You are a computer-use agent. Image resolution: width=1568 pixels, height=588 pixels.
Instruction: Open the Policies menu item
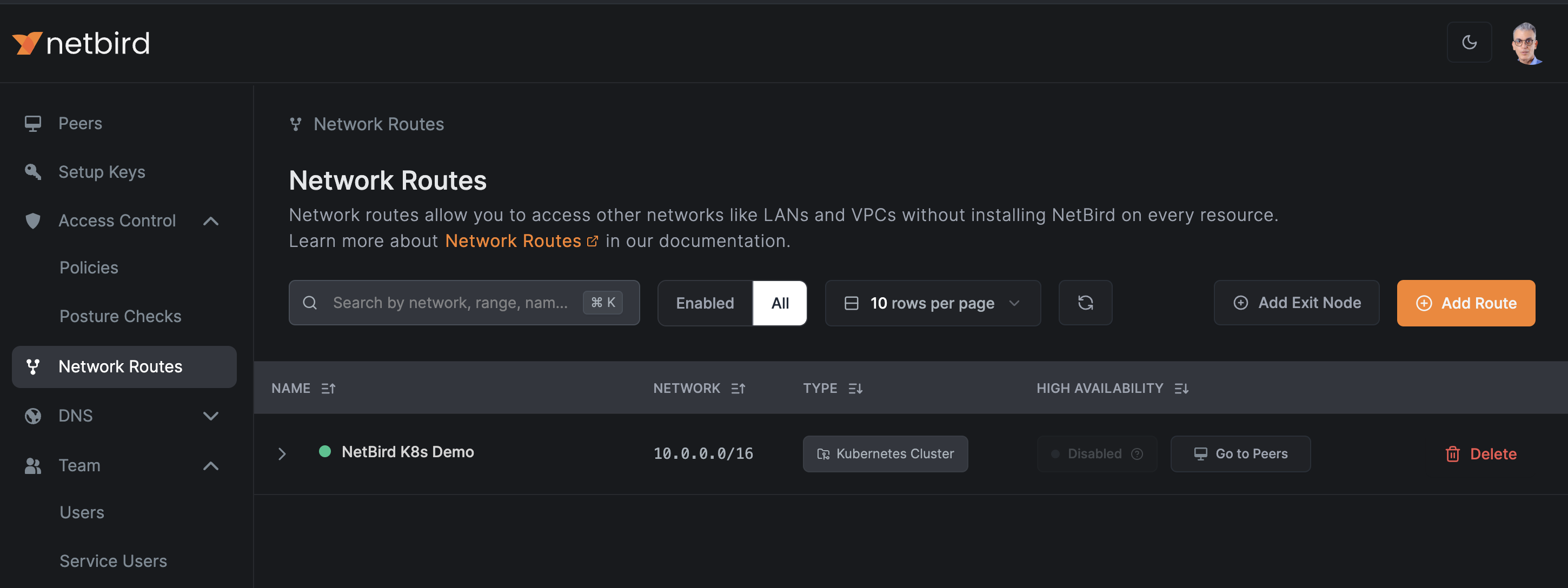(x=89, y=267)
